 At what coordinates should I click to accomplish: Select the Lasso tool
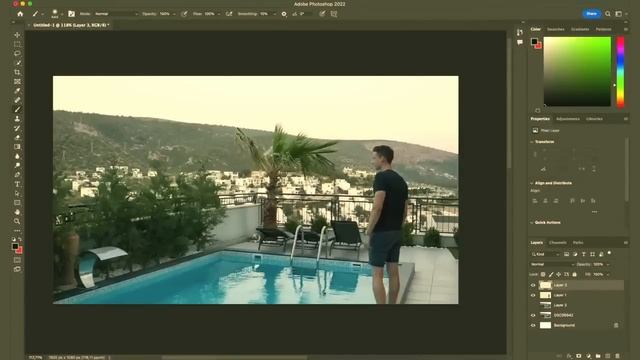point(17,53)
